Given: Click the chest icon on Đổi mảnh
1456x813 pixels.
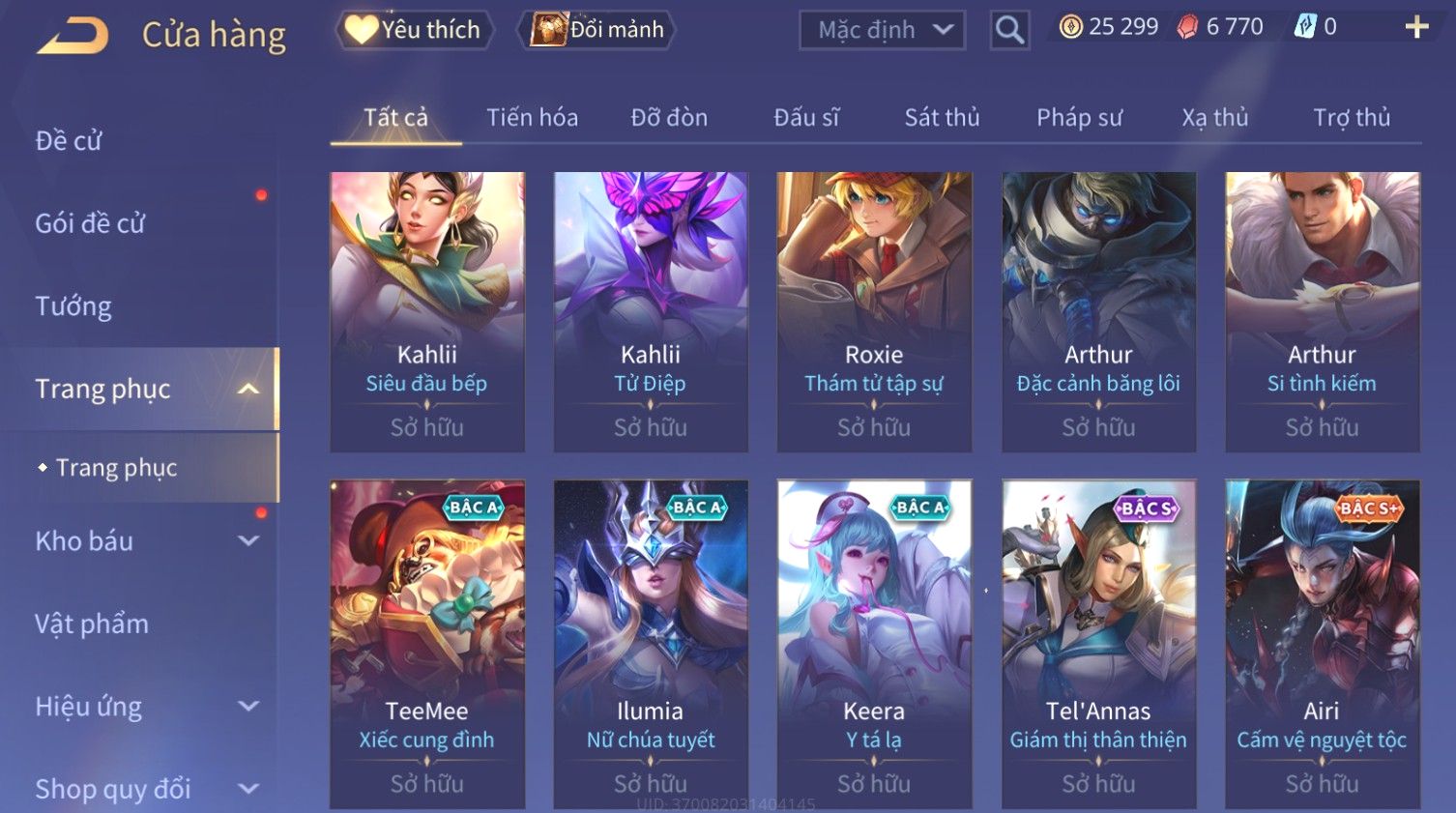Looking at the screenshot, I should coord(547,29).
